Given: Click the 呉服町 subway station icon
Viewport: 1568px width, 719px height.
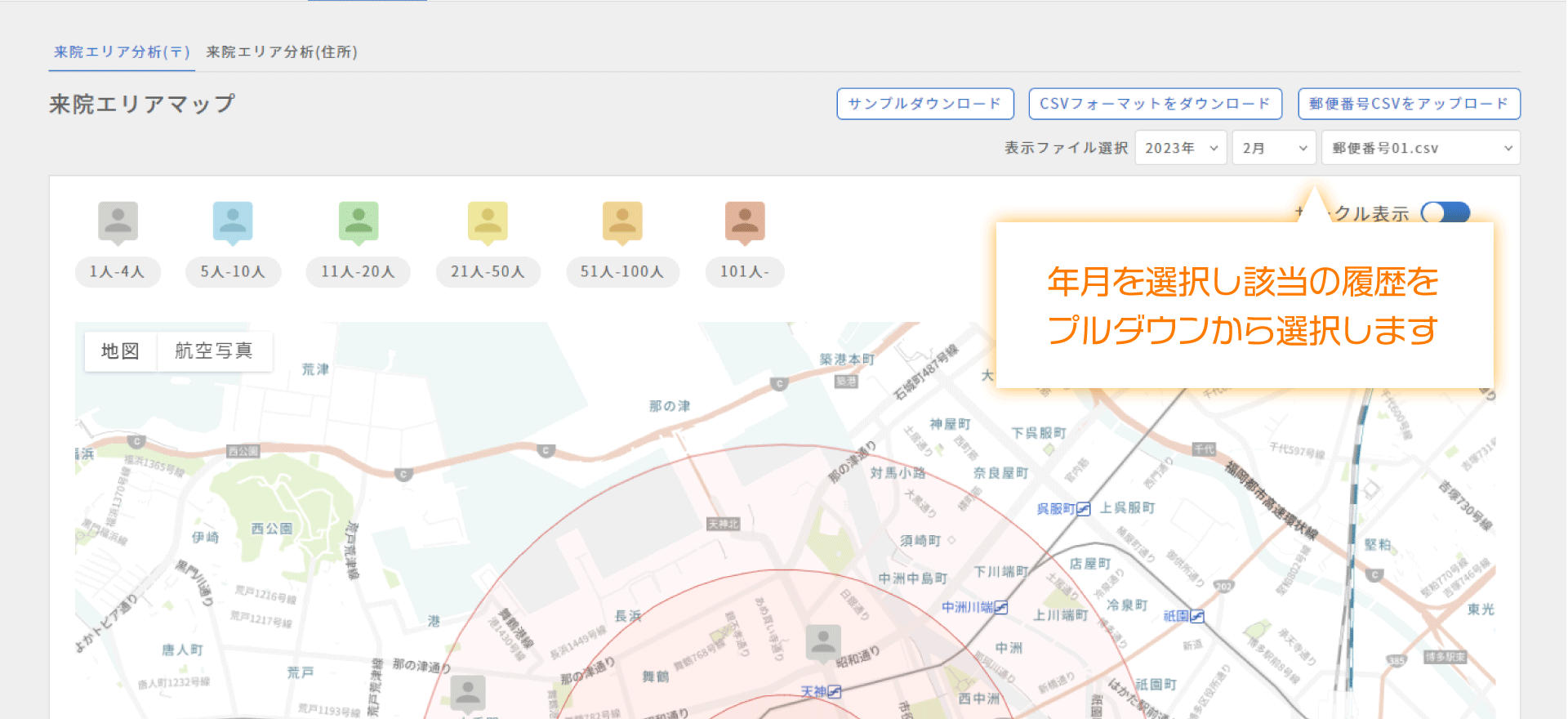Looking at the screenshot, I should click(1084, 509).
